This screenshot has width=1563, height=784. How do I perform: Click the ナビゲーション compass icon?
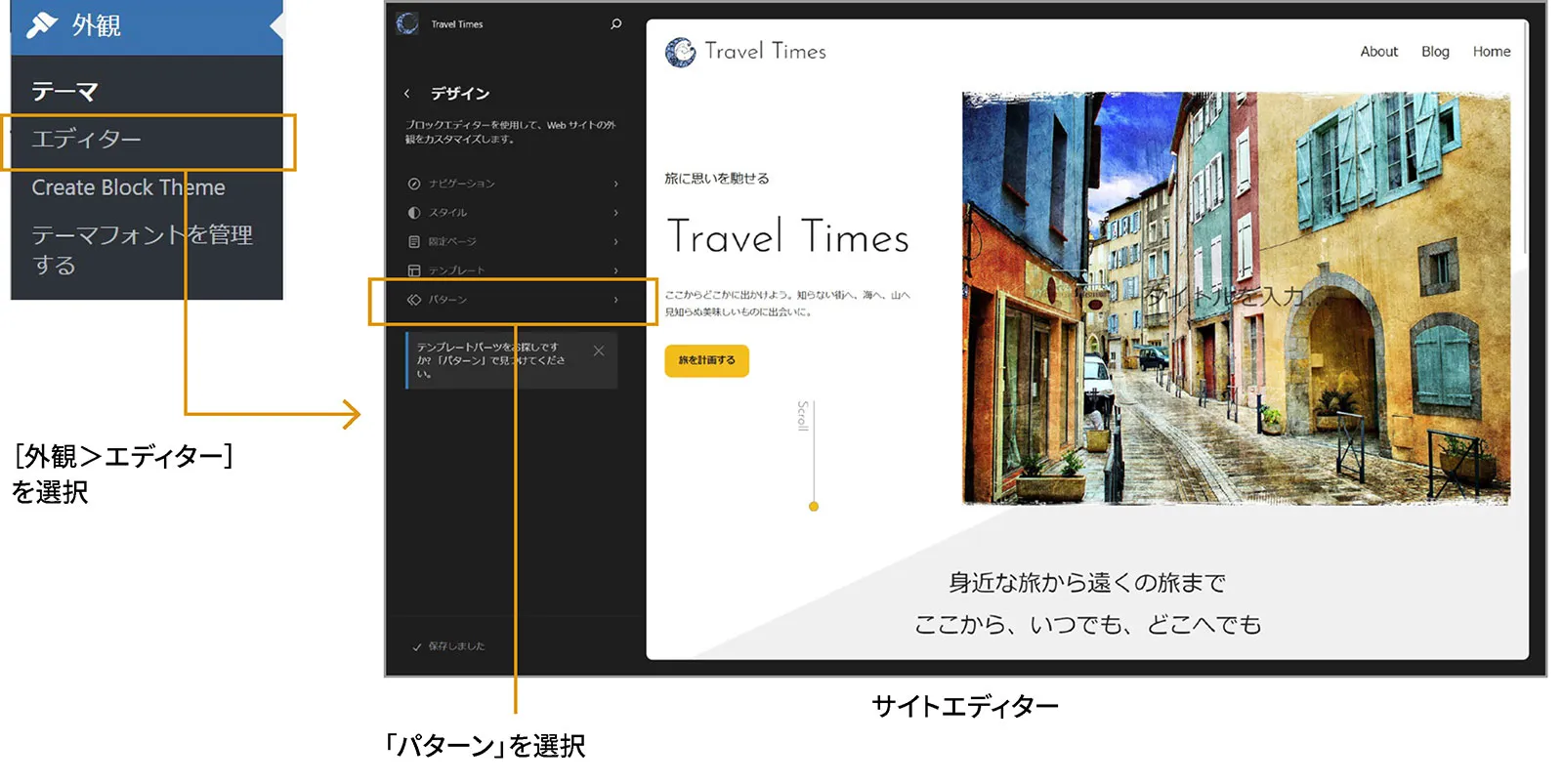[414, 184]
